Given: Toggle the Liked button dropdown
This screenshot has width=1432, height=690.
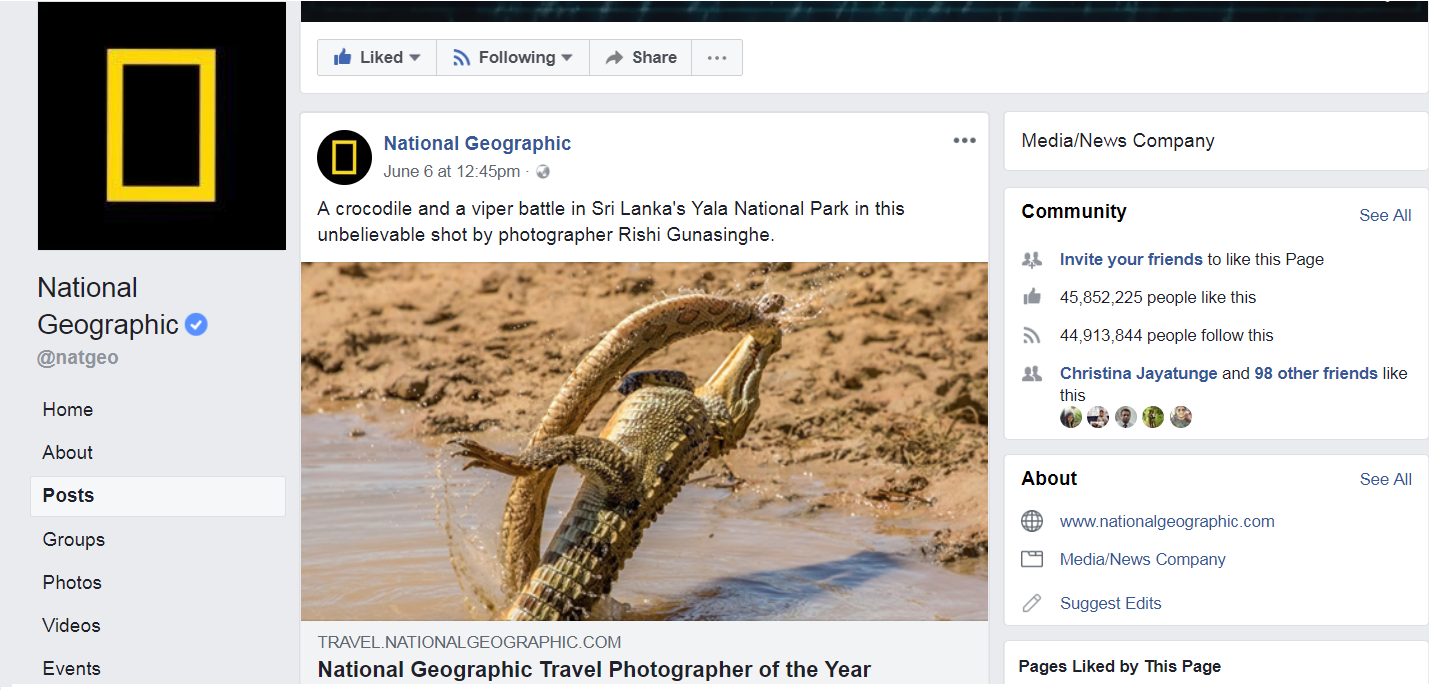Looking at the screenshot, I should click(377, 58).
